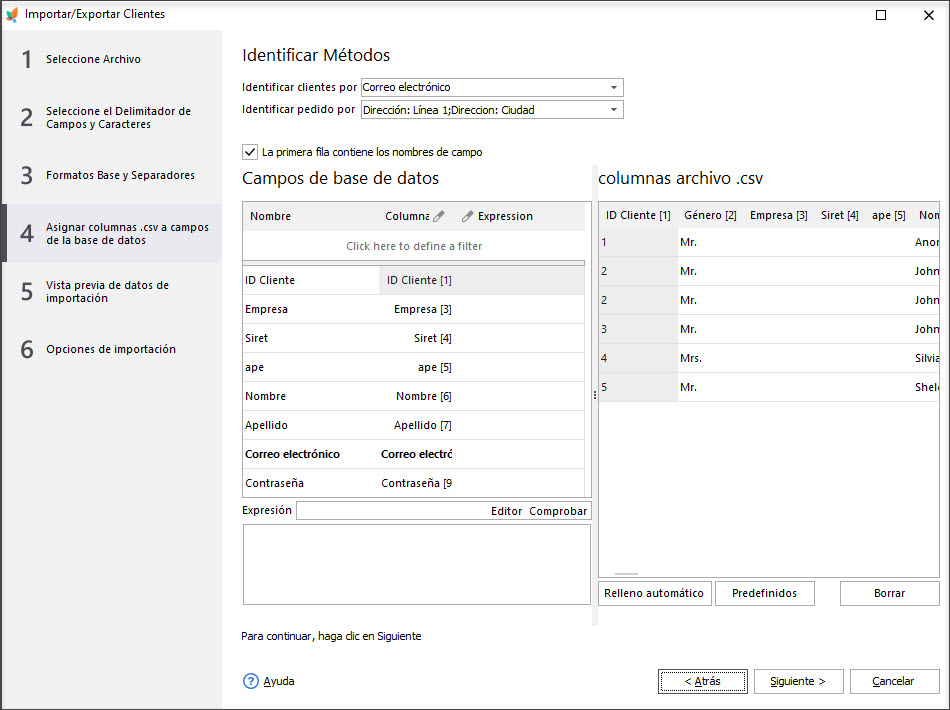The height and width of the screenshot is (710, 950).
Task: Click the splitter handle between the two panels
Action: tap(594, 395)
